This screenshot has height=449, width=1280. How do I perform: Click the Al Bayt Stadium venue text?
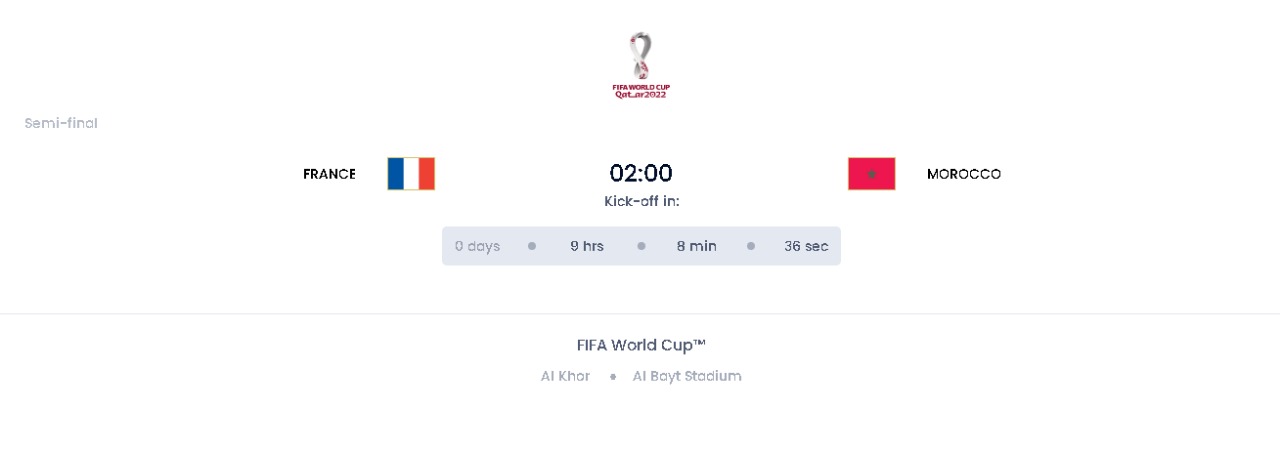(x=687, y=376)
